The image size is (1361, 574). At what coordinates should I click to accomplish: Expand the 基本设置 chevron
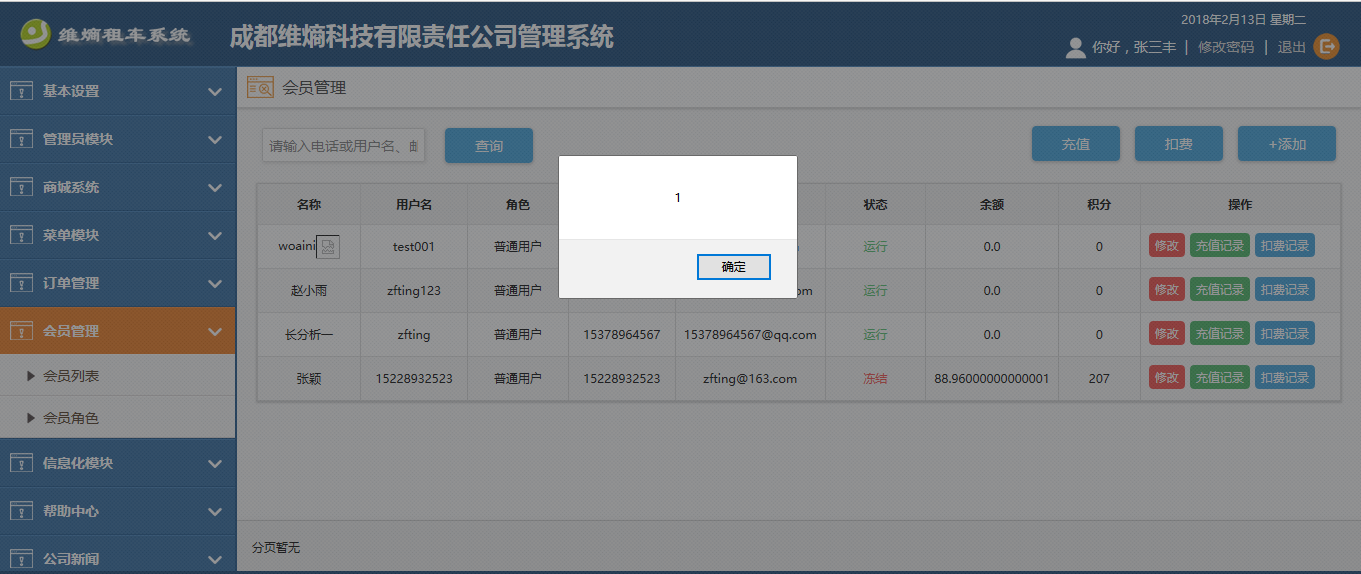(x=214, y=92)
